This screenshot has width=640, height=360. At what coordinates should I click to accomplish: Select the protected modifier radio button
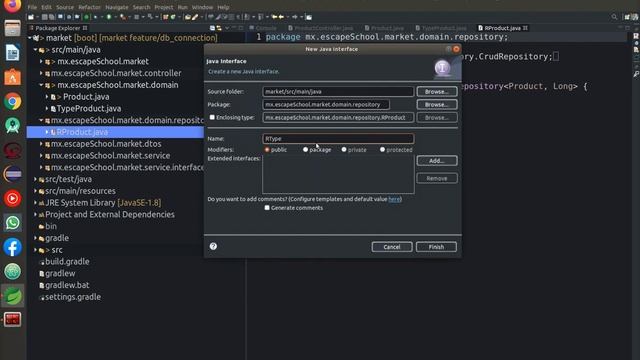382,150
